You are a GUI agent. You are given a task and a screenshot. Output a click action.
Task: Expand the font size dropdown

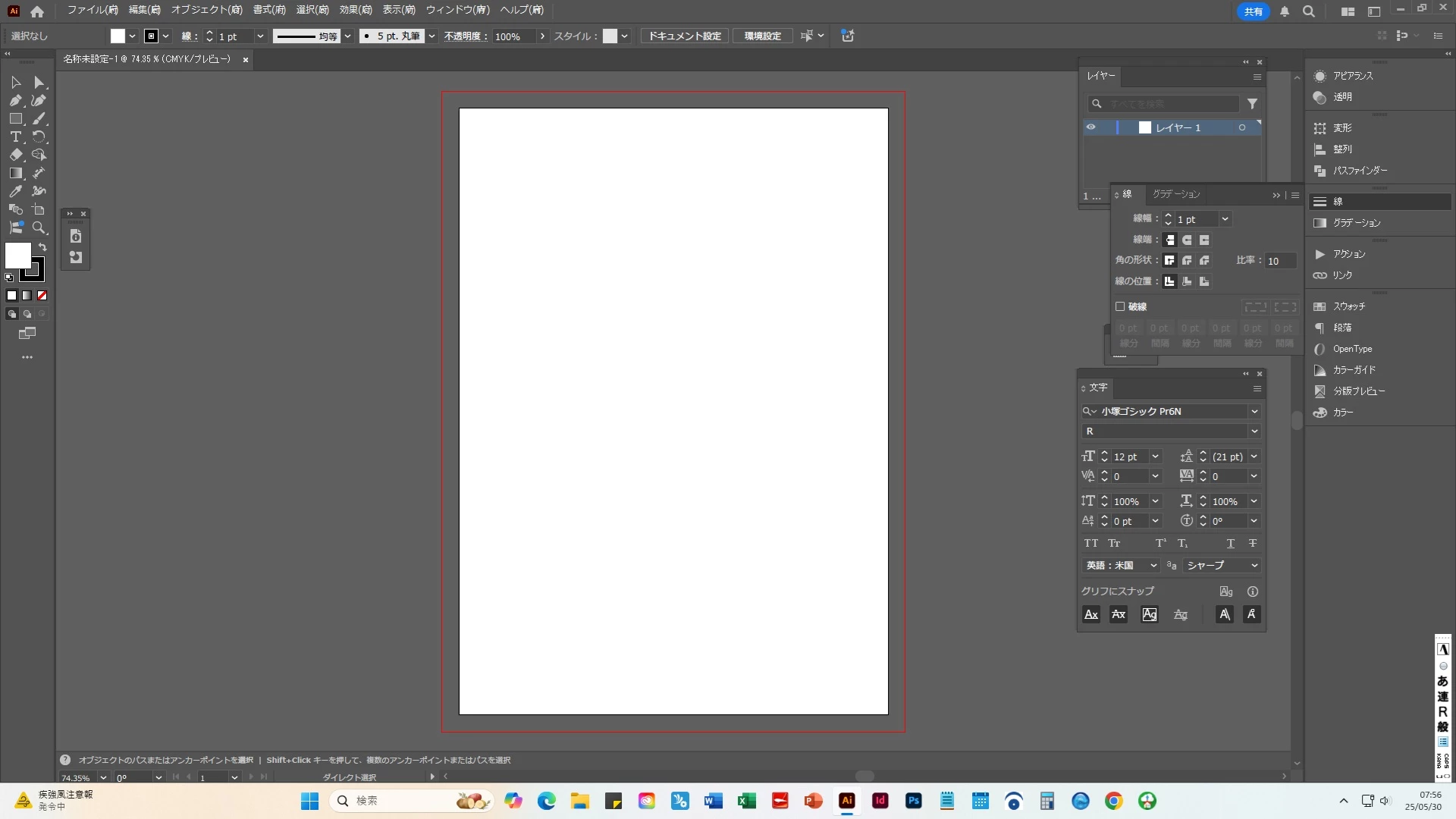pos(1155,457)
